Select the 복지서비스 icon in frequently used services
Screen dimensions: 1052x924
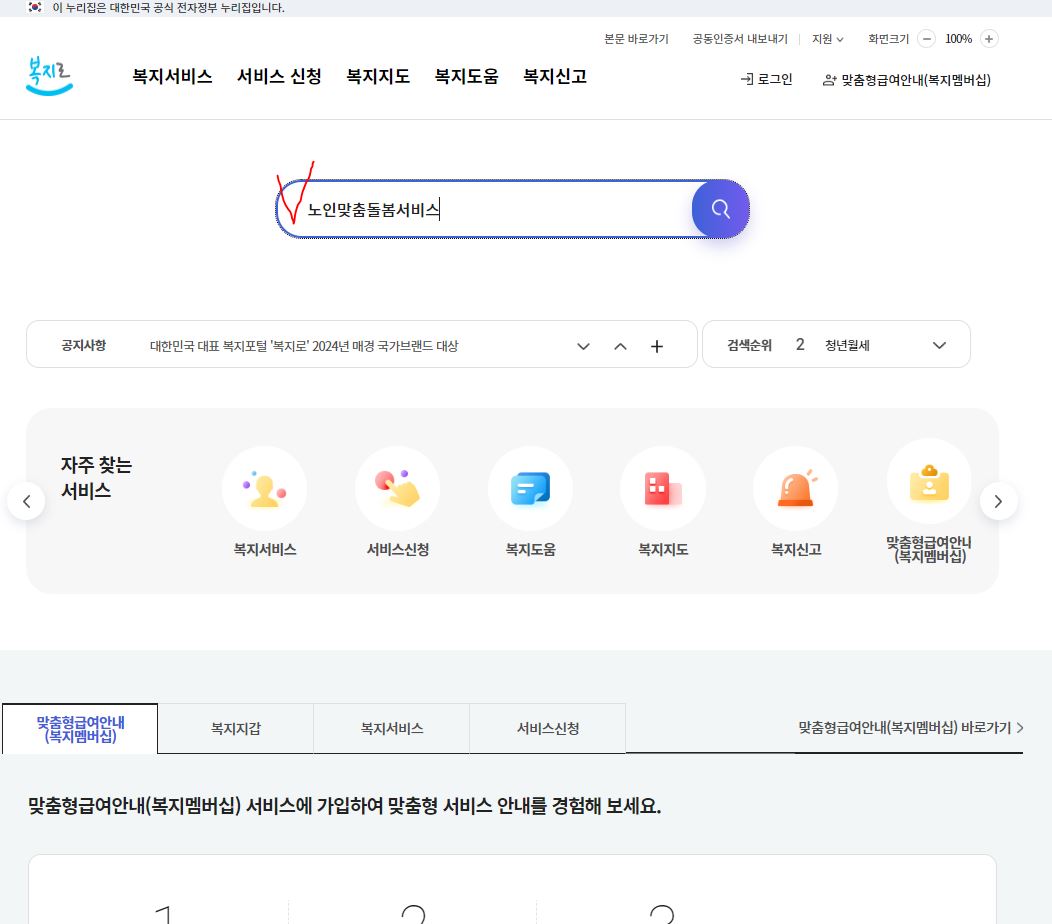[x=264, y=489]
